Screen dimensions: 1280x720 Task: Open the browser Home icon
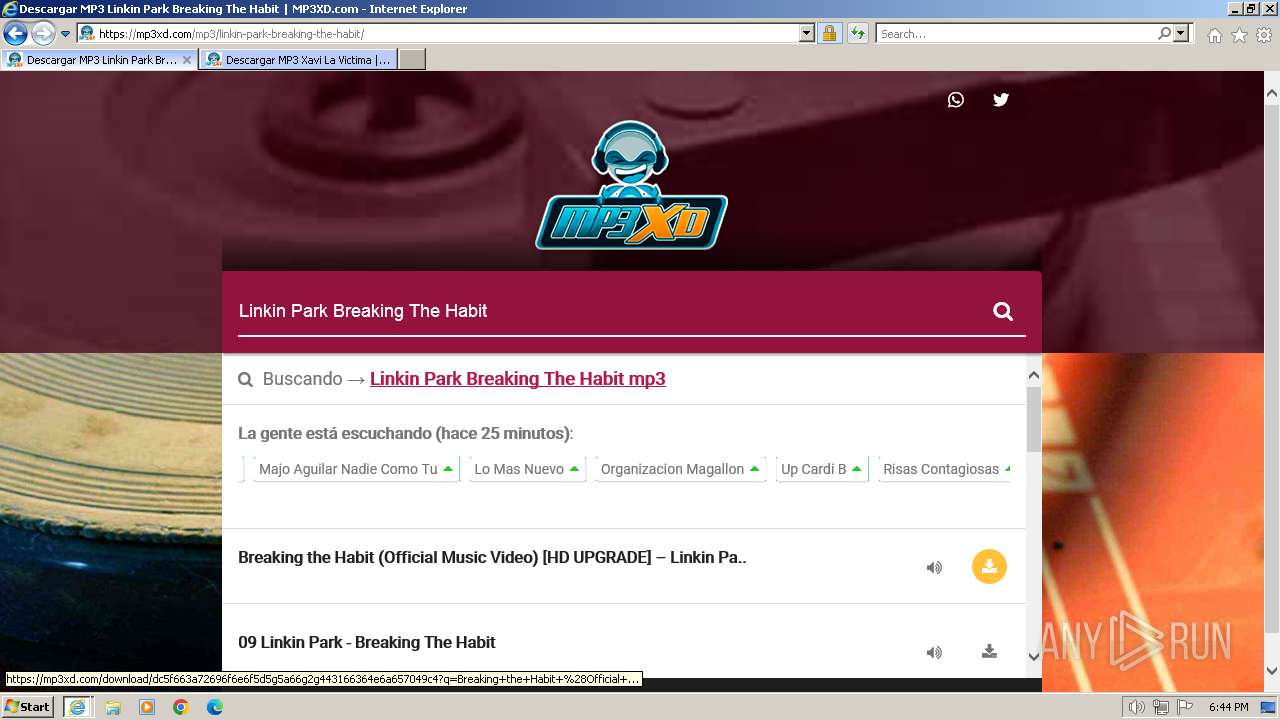[x=1214, y=35]
